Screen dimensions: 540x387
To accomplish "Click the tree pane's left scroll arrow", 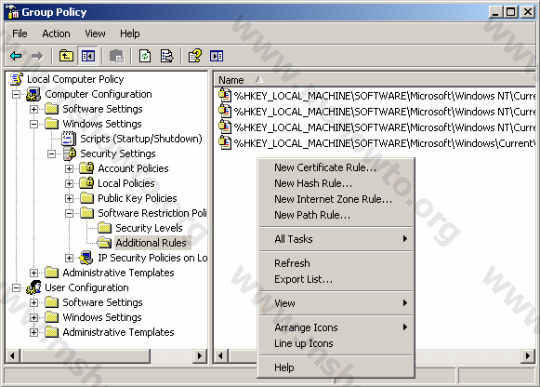I will (x=13, y=356).
